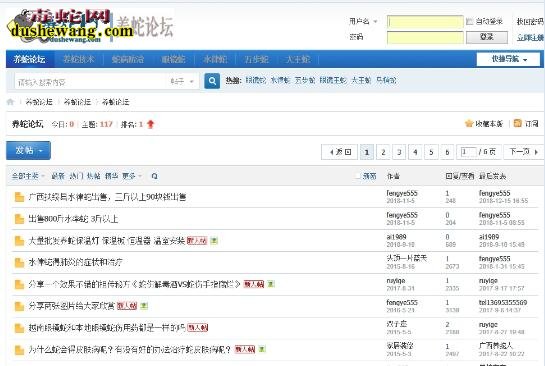Click the red up arrow beside 排名
The height and width of the screenshot is (366, 545).
[x=151, y=124]
